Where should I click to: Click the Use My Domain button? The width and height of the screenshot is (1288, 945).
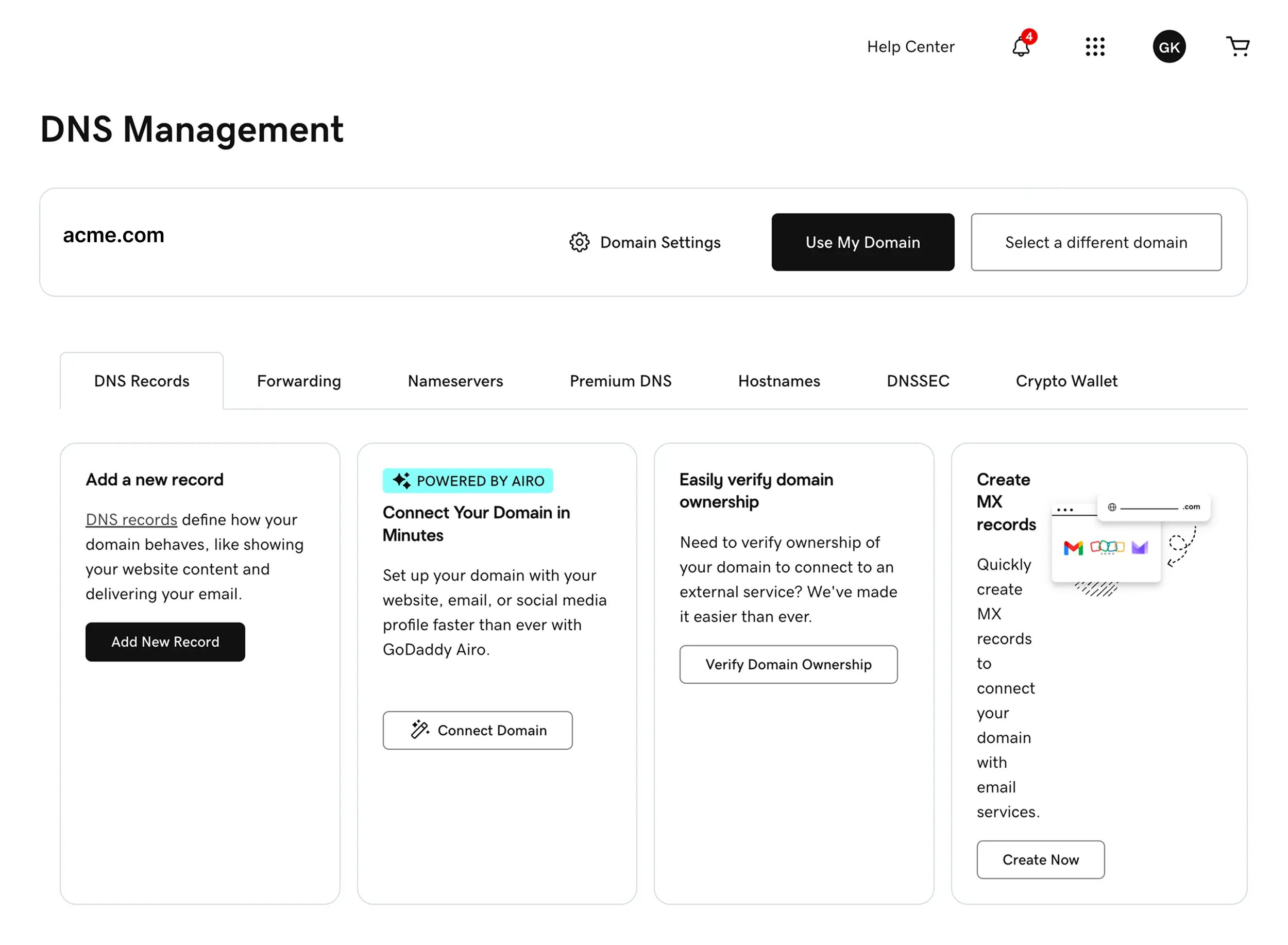point(862,243)
